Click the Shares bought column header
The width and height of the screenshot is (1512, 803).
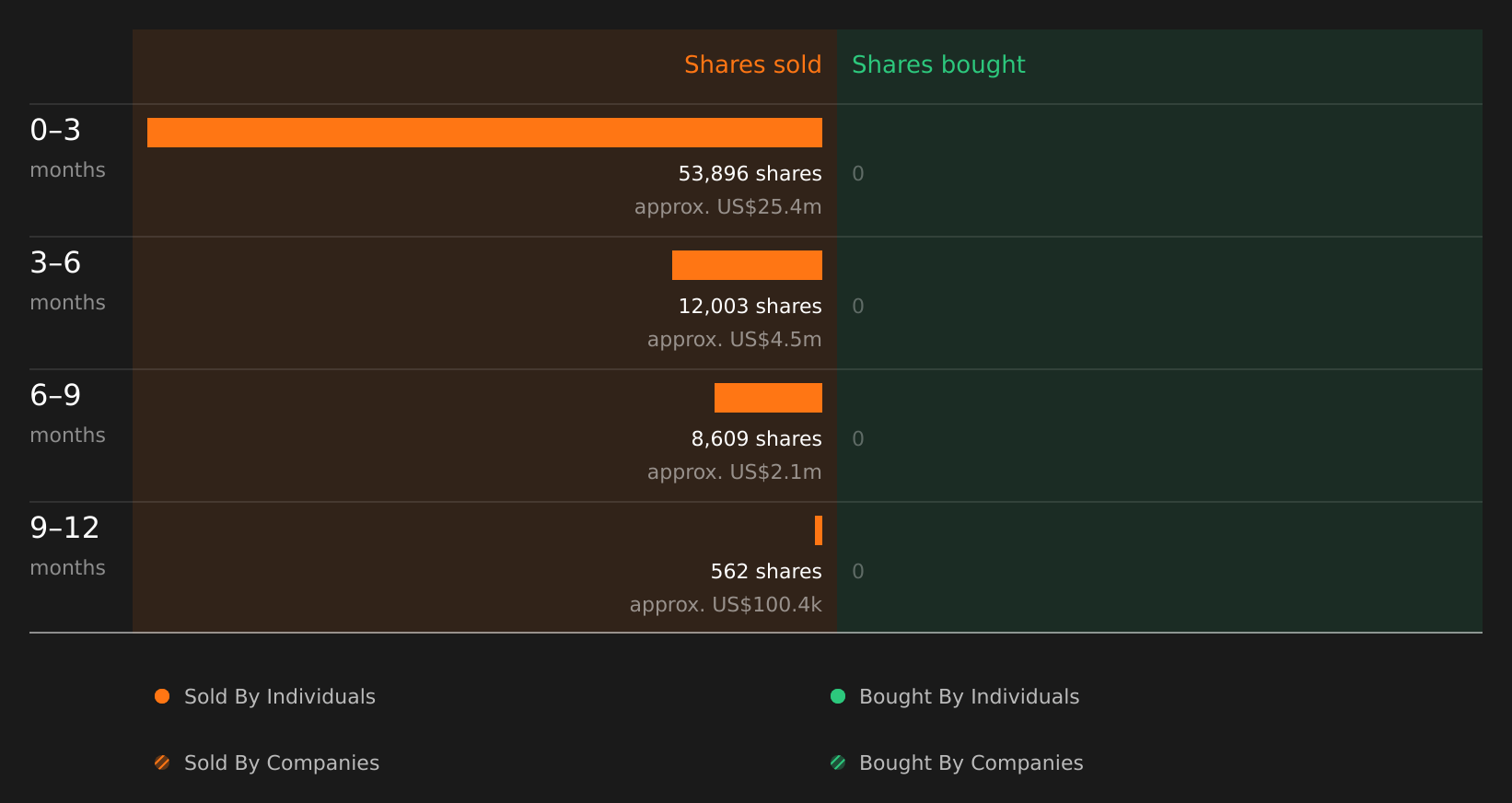pos(938,64)
